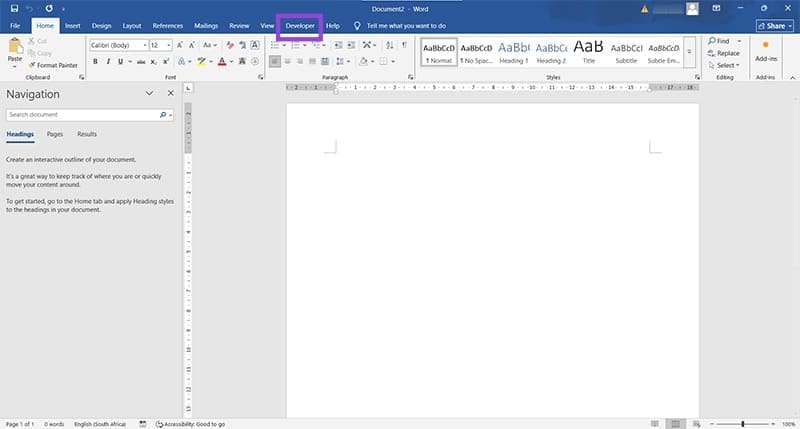This screenshot has width=800, height=429.
Task: Clear all formatting with eraser icon
Action: [230, 45]
